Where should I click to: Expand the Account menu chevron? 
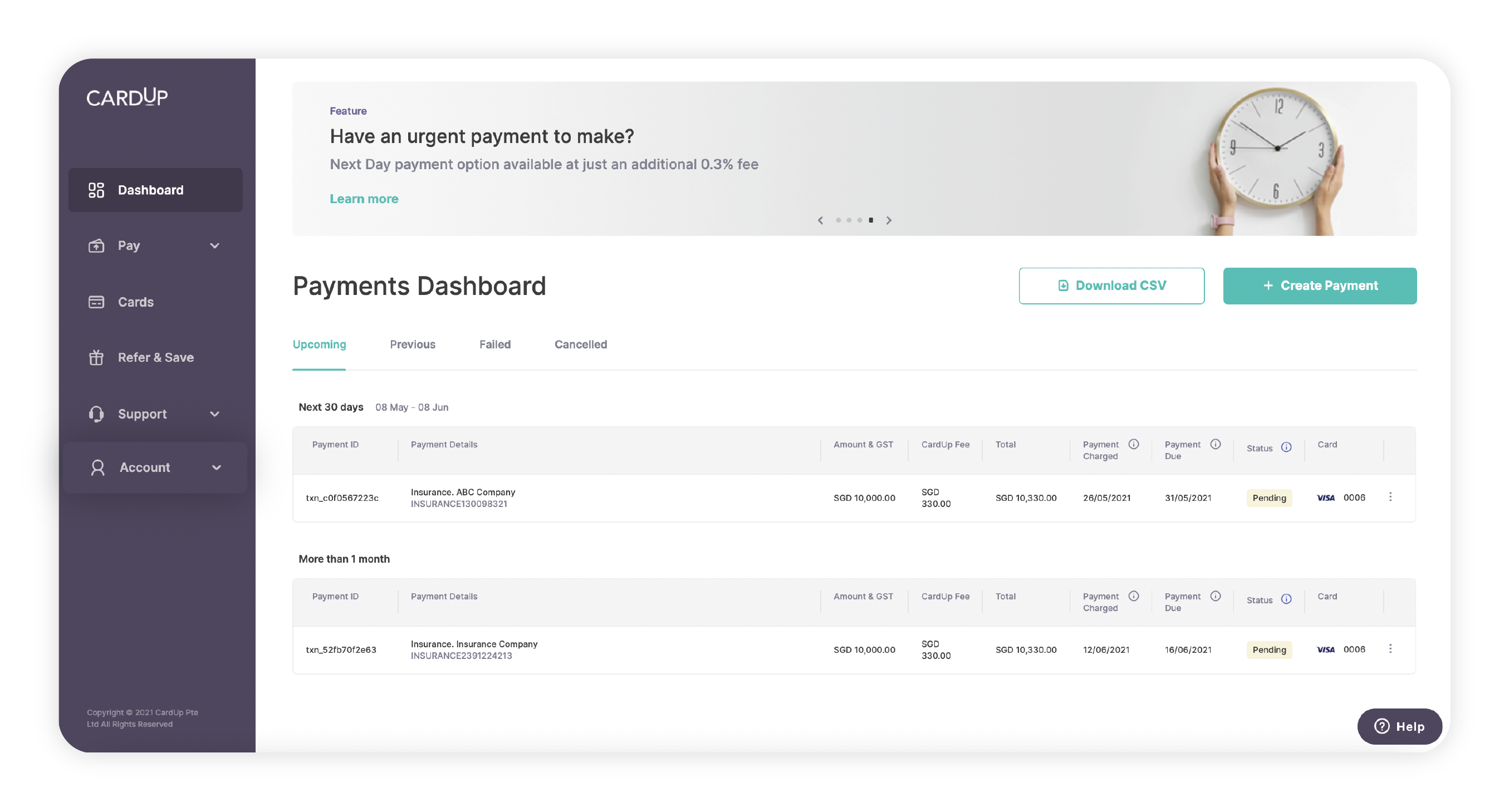click(216, 467)
